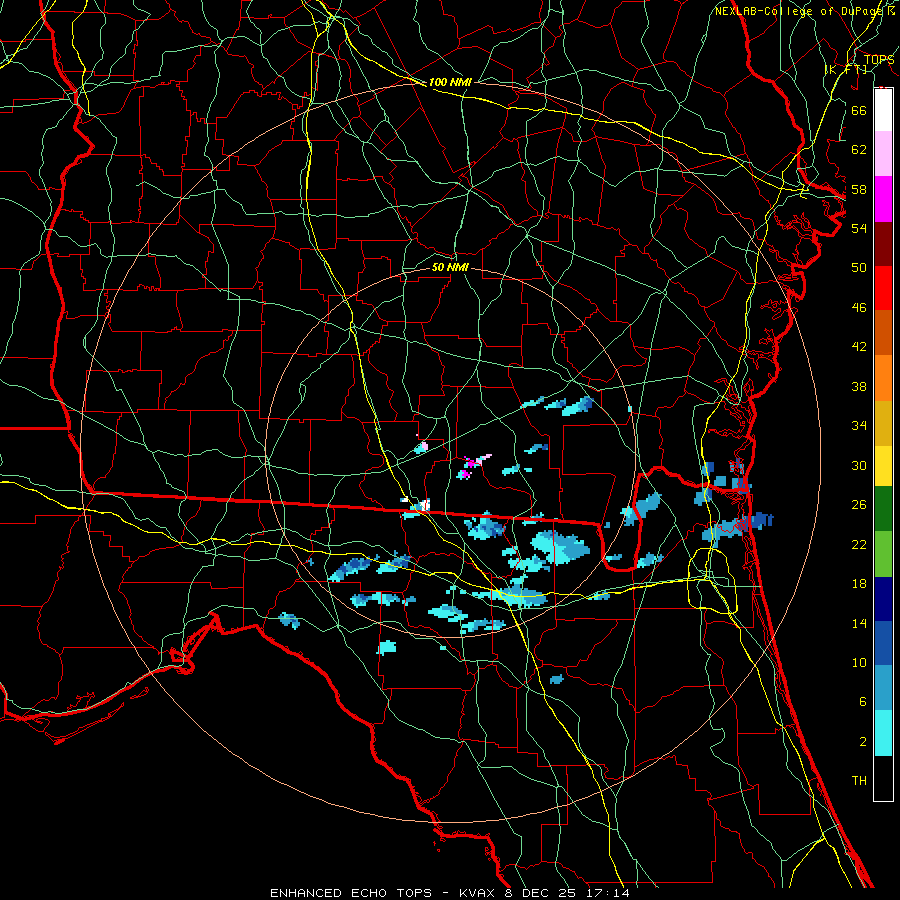The height and width of the screenshot is (900, 900).
Task: Click the "14" legend value
Action: 859,623
